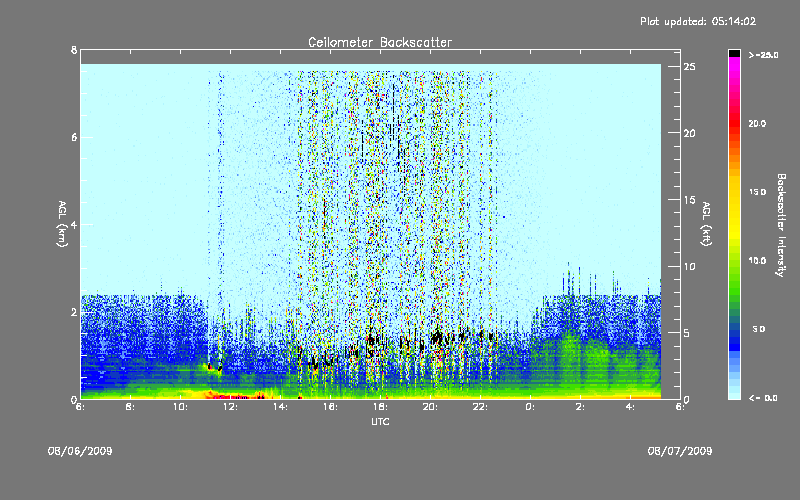The image size is (800, 500).
Task: Click the "10" kft tick on right axis
Action: pos(690,266)
